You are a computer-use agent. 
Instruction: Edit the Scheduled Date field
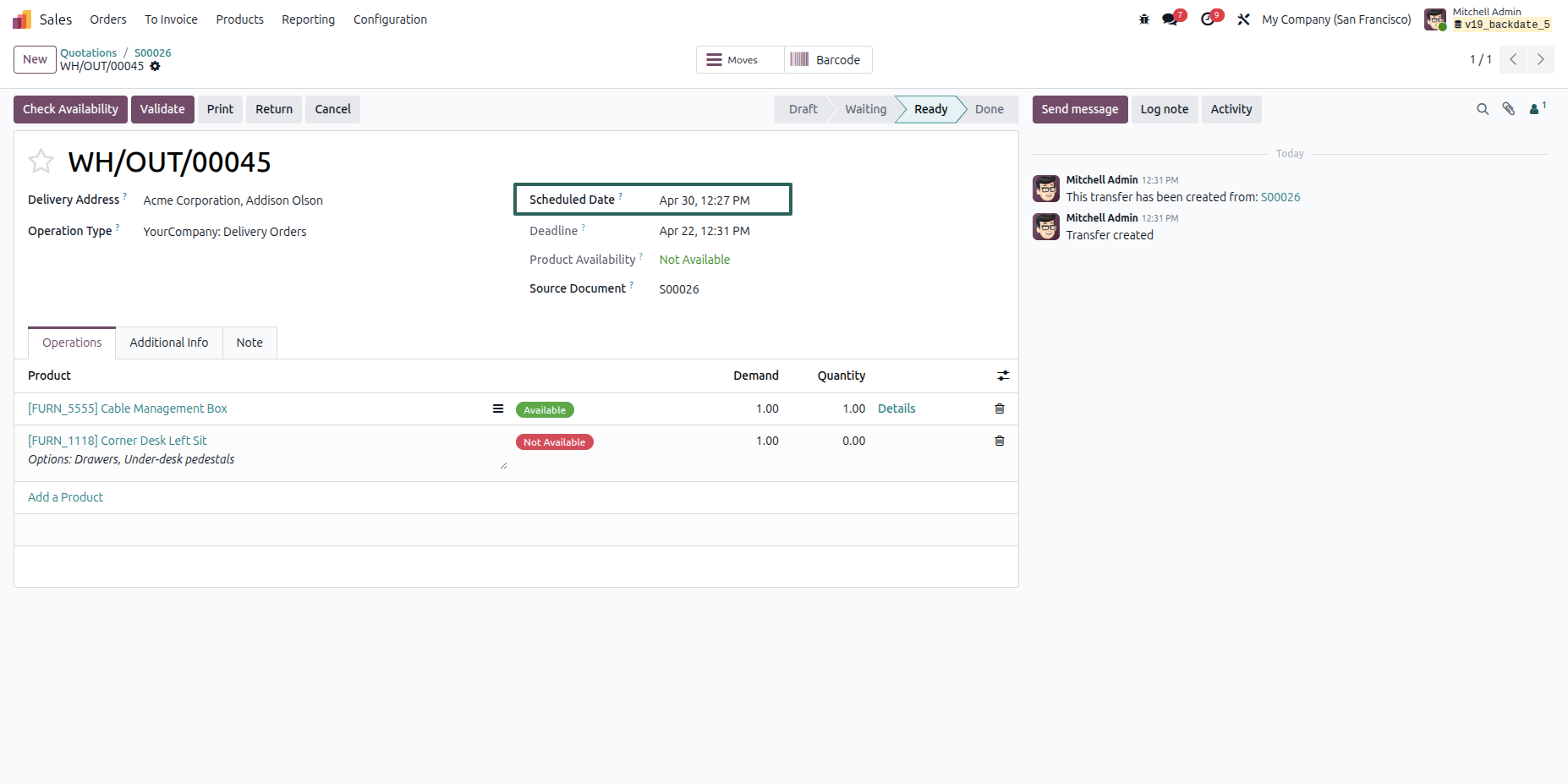[705, 200]
